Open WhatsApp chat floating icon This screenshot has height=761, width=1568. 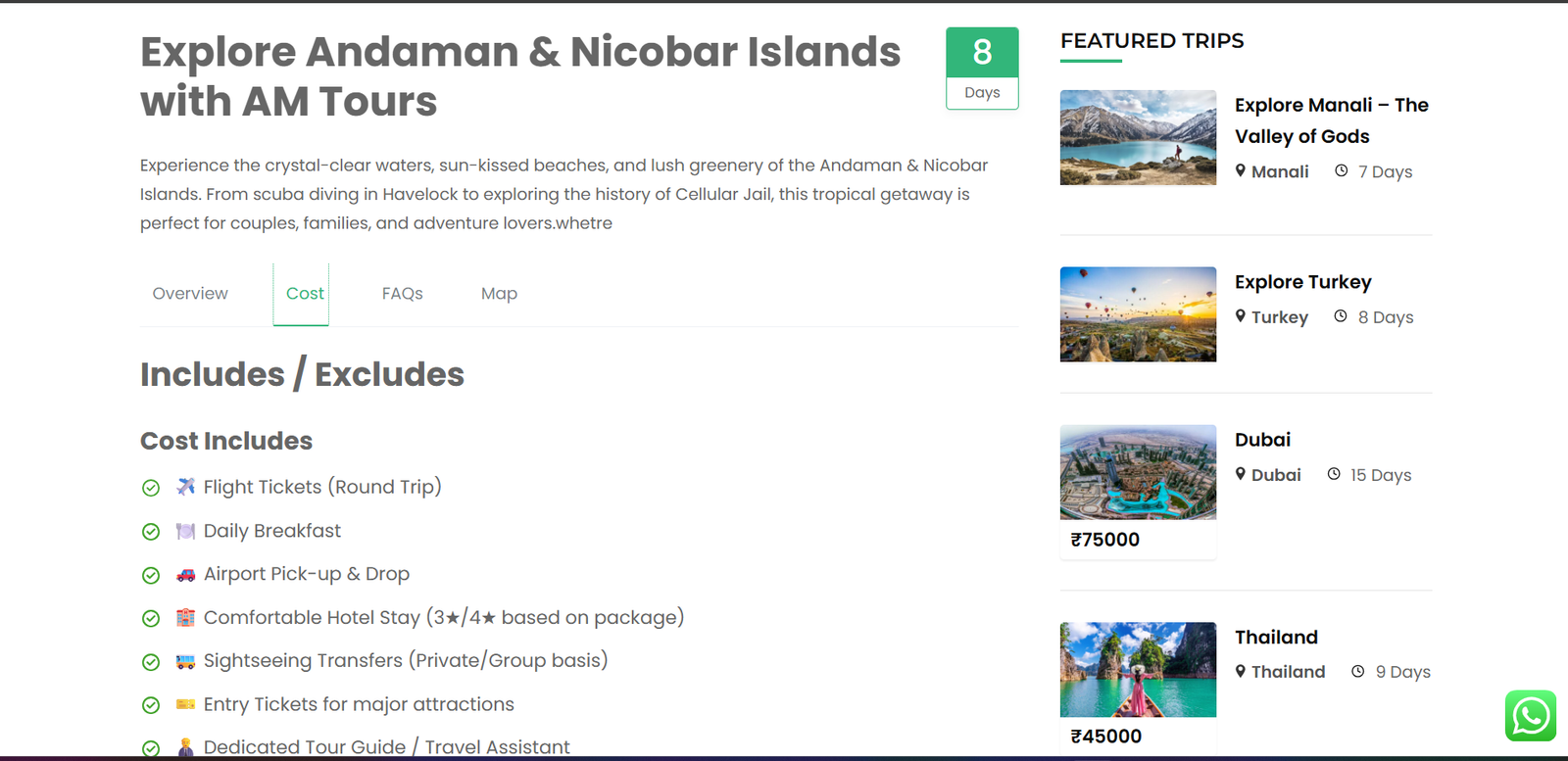click(1530, 716)
